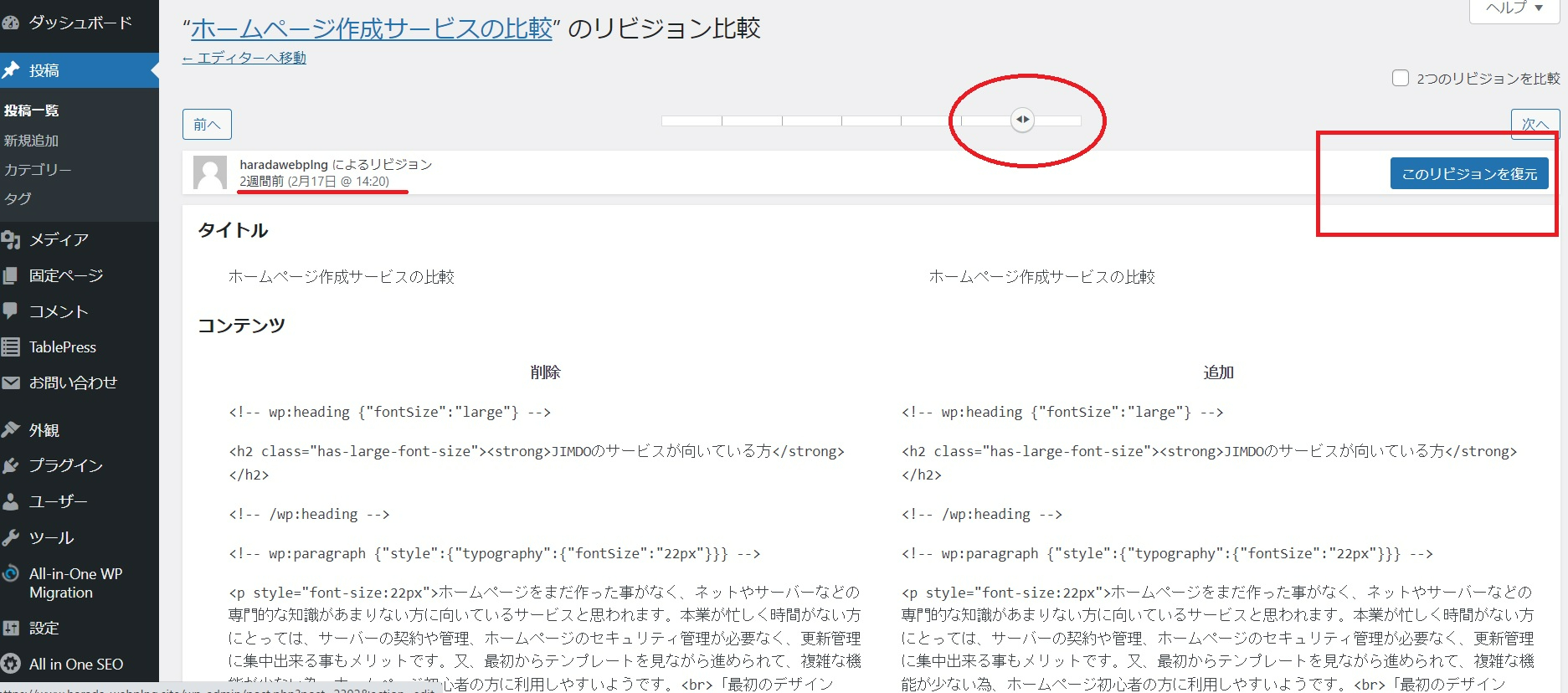Click the Previous (前へ) revision button
Screen dimensions: 1568x693
click(207, 125)
